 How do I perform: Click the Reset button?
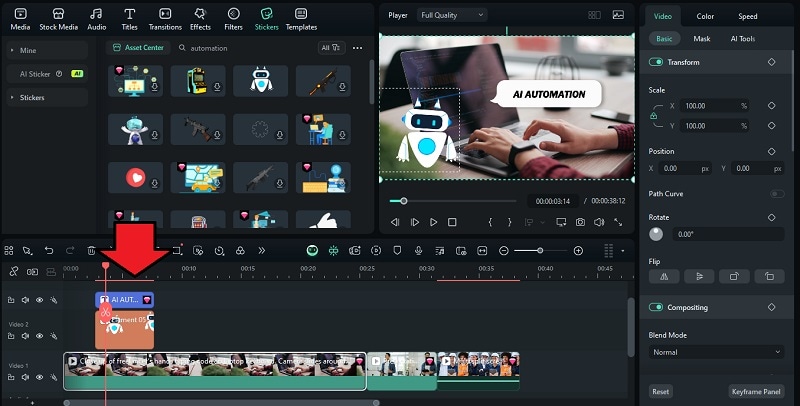pos(660,392)
